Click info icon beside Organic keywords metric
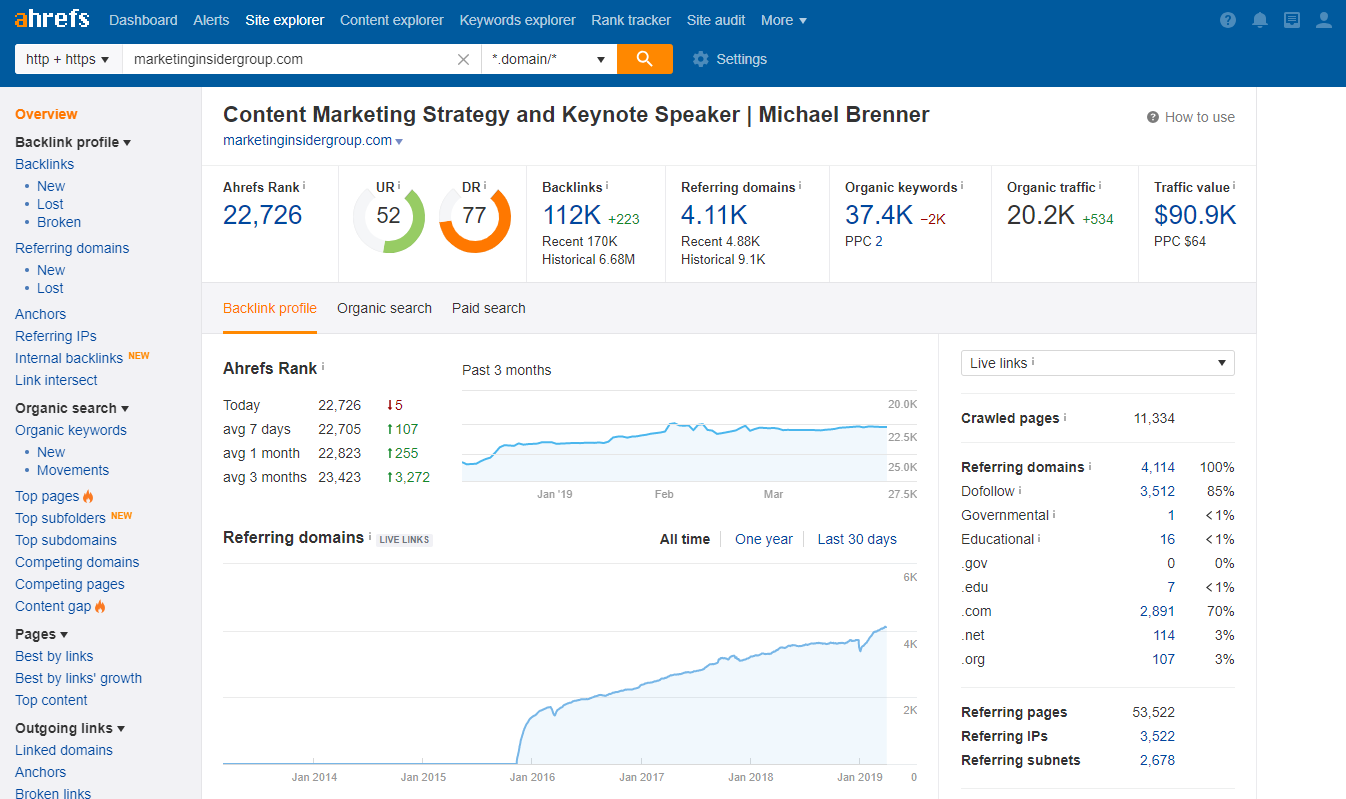The height and width of the screenshot is (799, 1346). pos(962,186)
